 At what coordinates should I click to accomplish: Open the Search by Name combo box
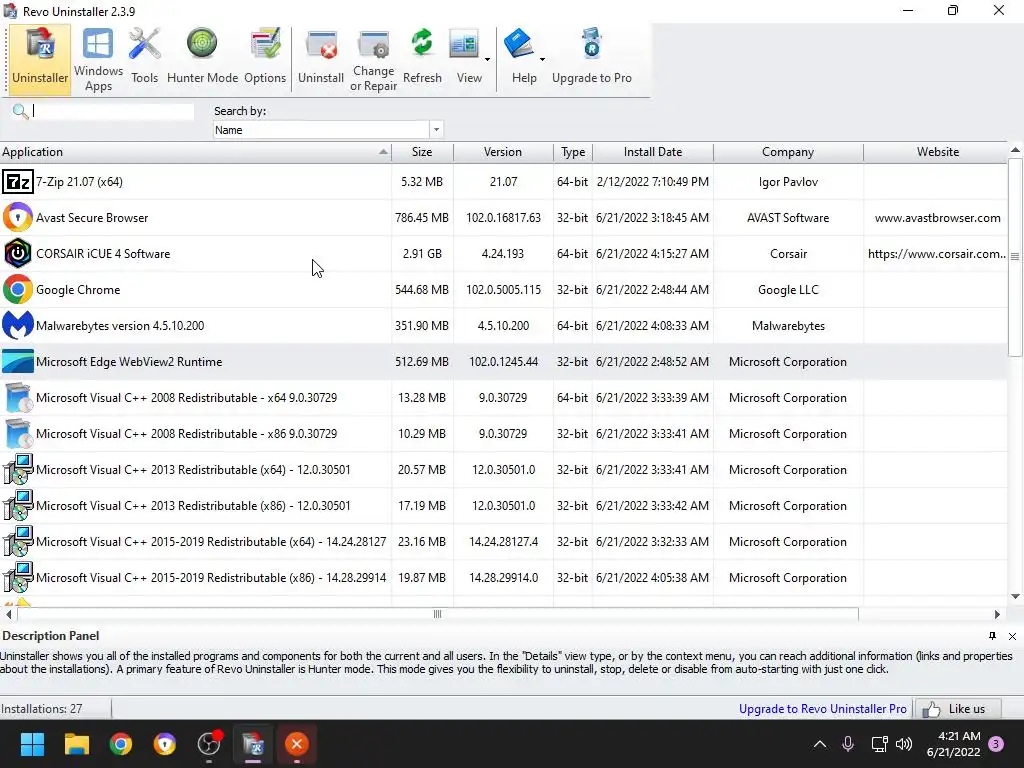tap(328, 130)
